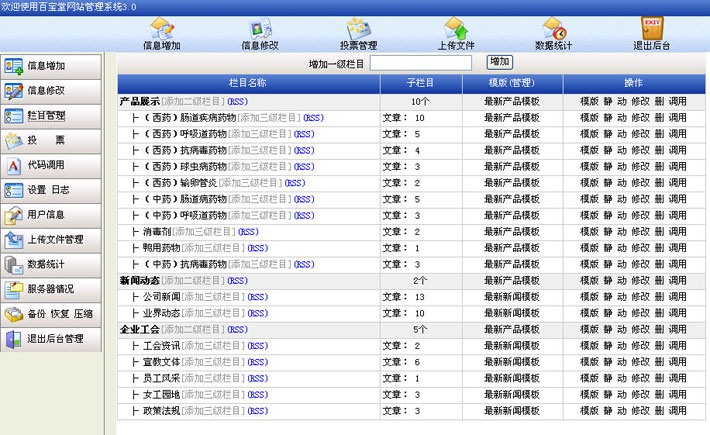Click 调用 in the 公司新闻 row

coord(678,297)
